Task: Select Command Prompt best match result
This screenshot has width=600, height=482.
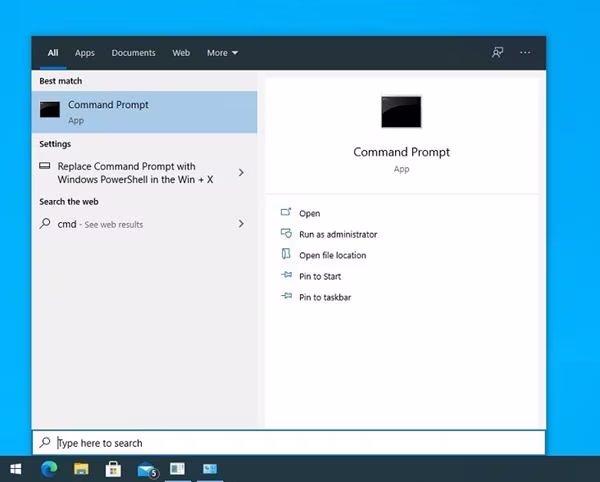Action: (144, 112)
